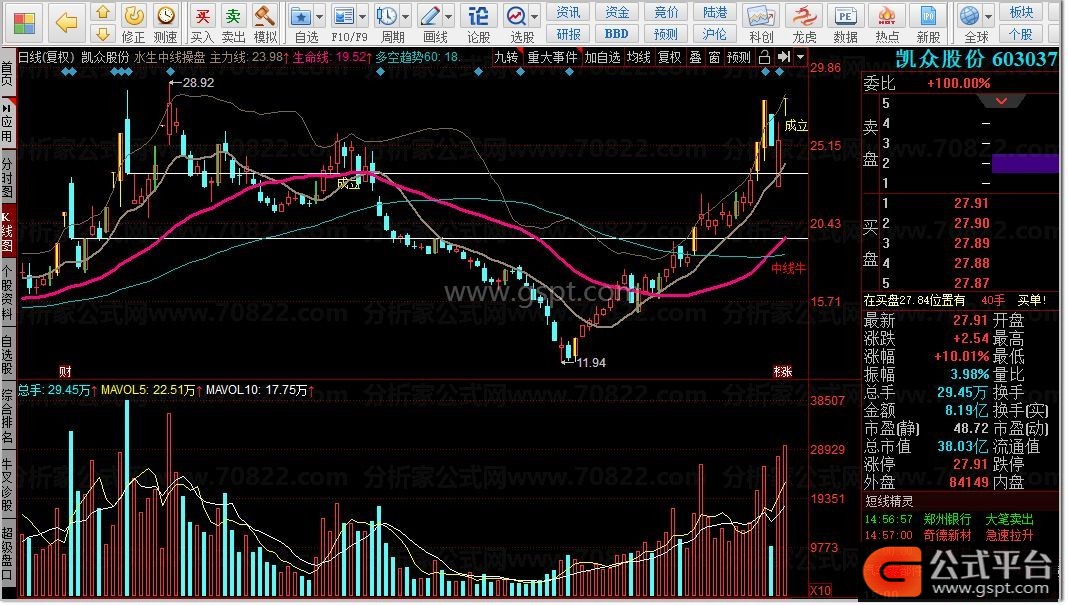
Task: Click the 加自选 add-to-watchlist button
Action: click(x=602, y=57)
